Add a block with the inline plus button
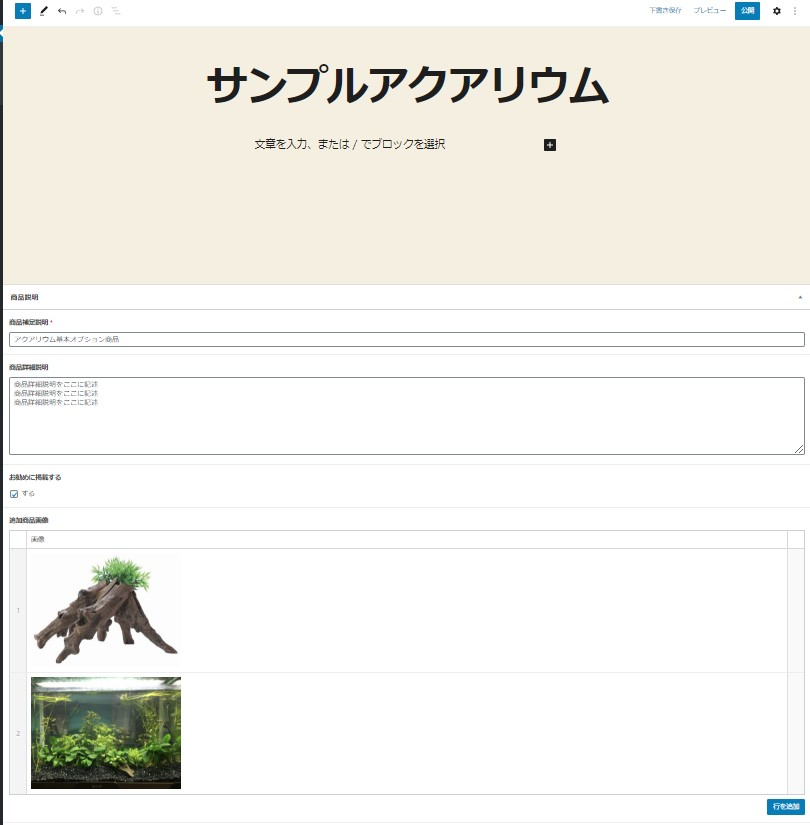 point(549,145)
